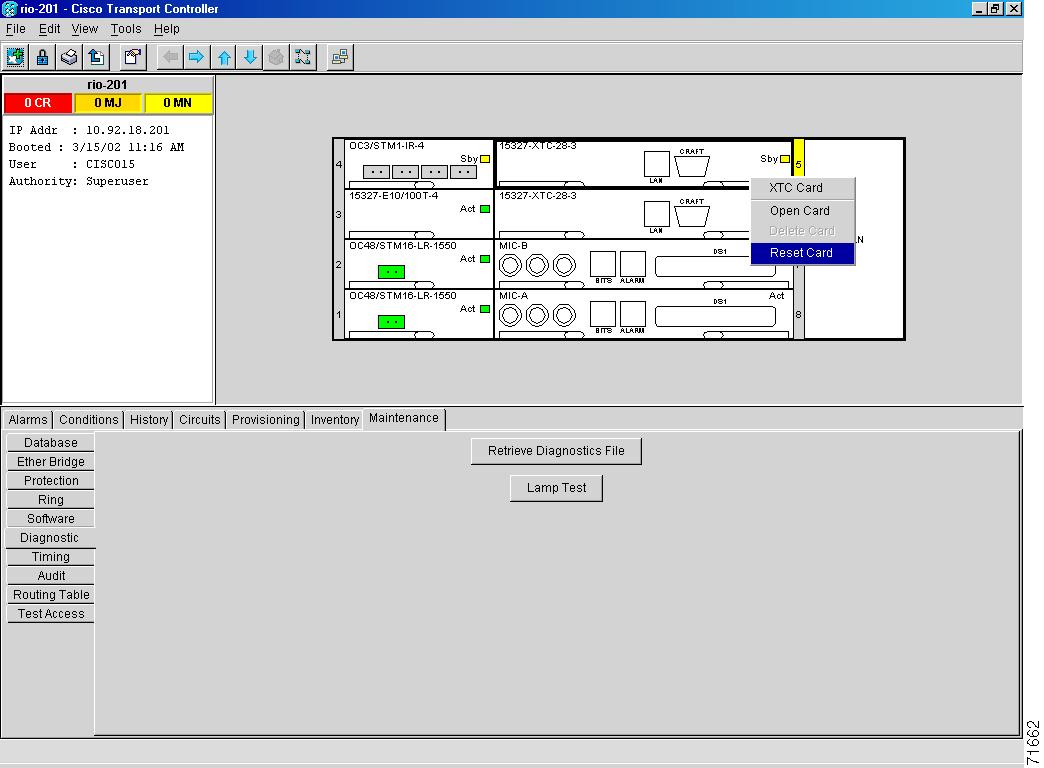Click the LAN port on slot 5 XTC card
The height and width of the screenshot is (768, 1044).
pyautogui.click(x=656, y=164)
